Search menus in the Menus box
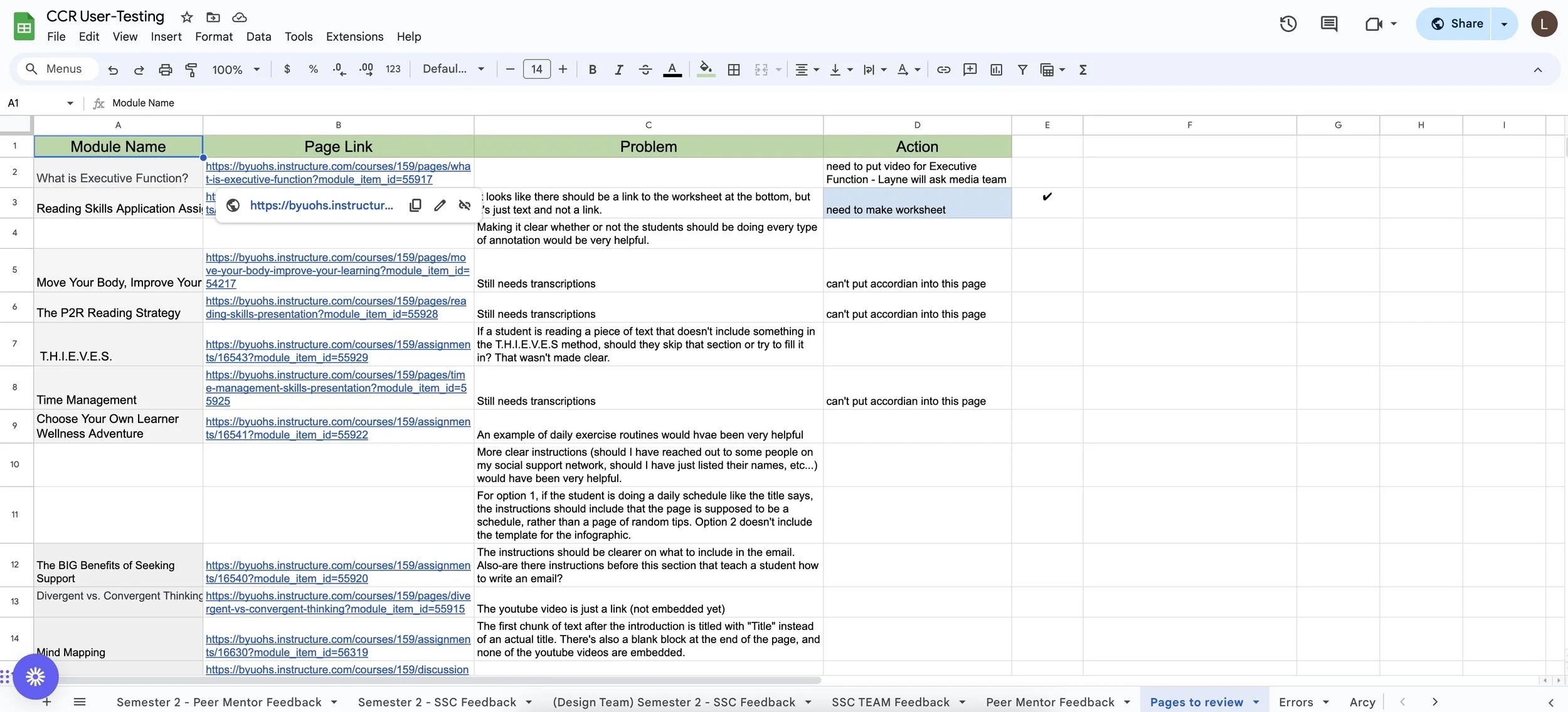The width and height of the screenshot is (1568, 712). click(x=56, y=69)
